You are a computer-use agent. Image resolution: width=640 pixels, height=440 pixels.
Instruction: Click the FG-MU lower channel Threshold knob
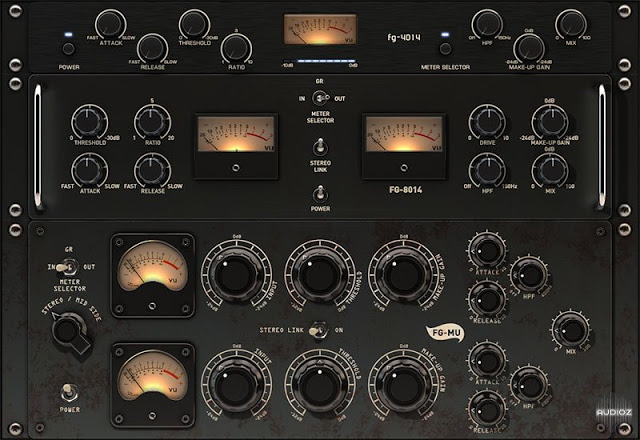pos(320,384)
